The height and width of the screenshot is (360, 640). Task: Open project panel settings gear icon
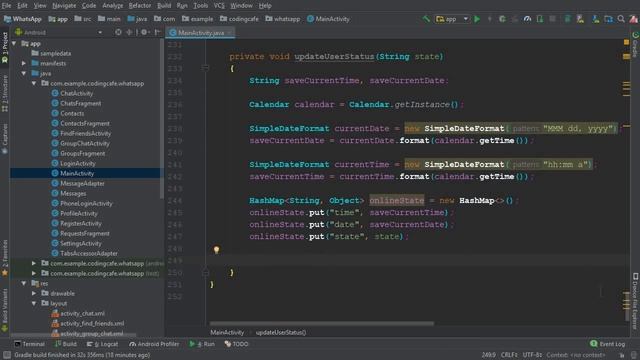tap(144, 32)
